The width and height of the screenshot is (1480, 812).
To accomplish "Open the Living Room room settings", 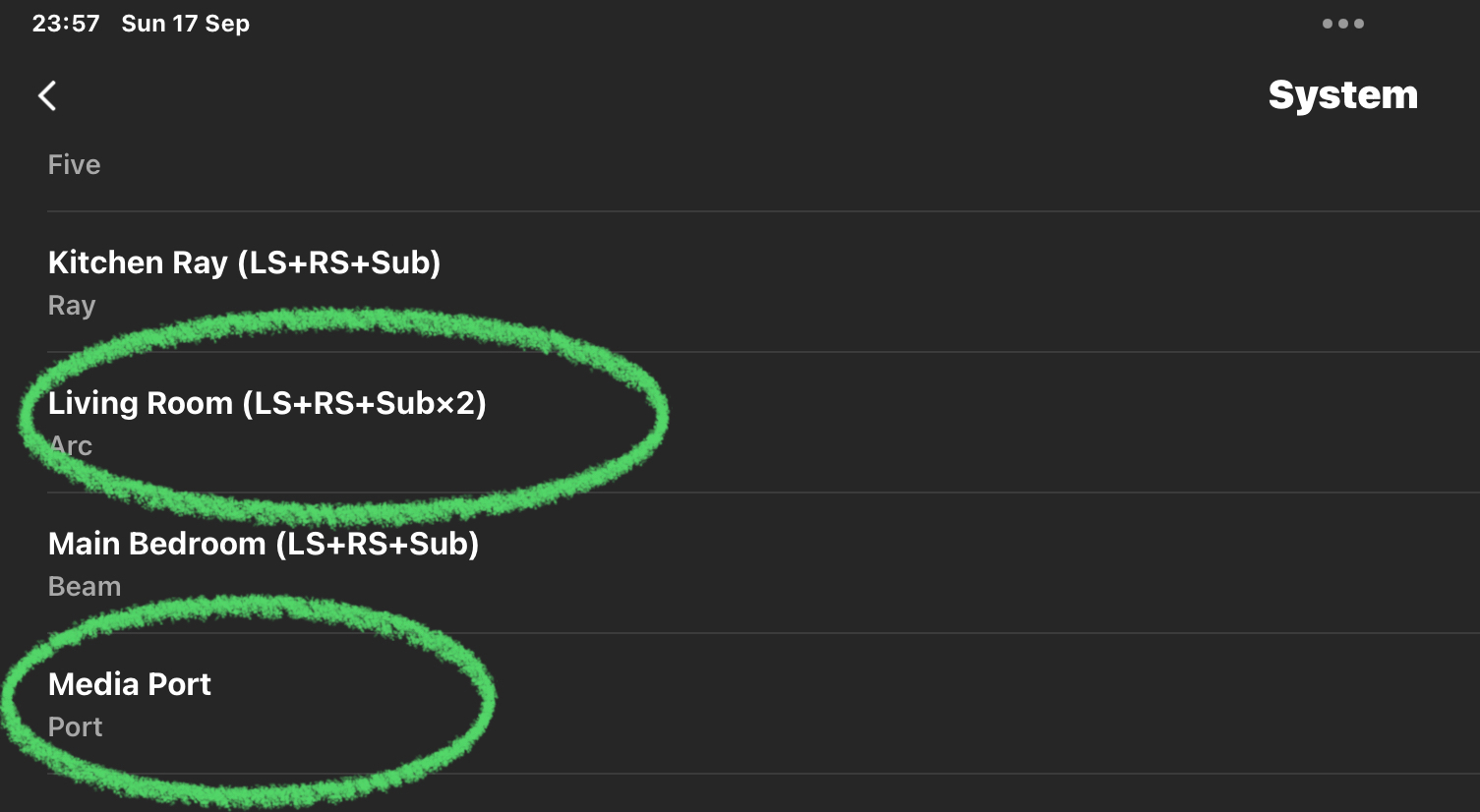I will (763, 423).
